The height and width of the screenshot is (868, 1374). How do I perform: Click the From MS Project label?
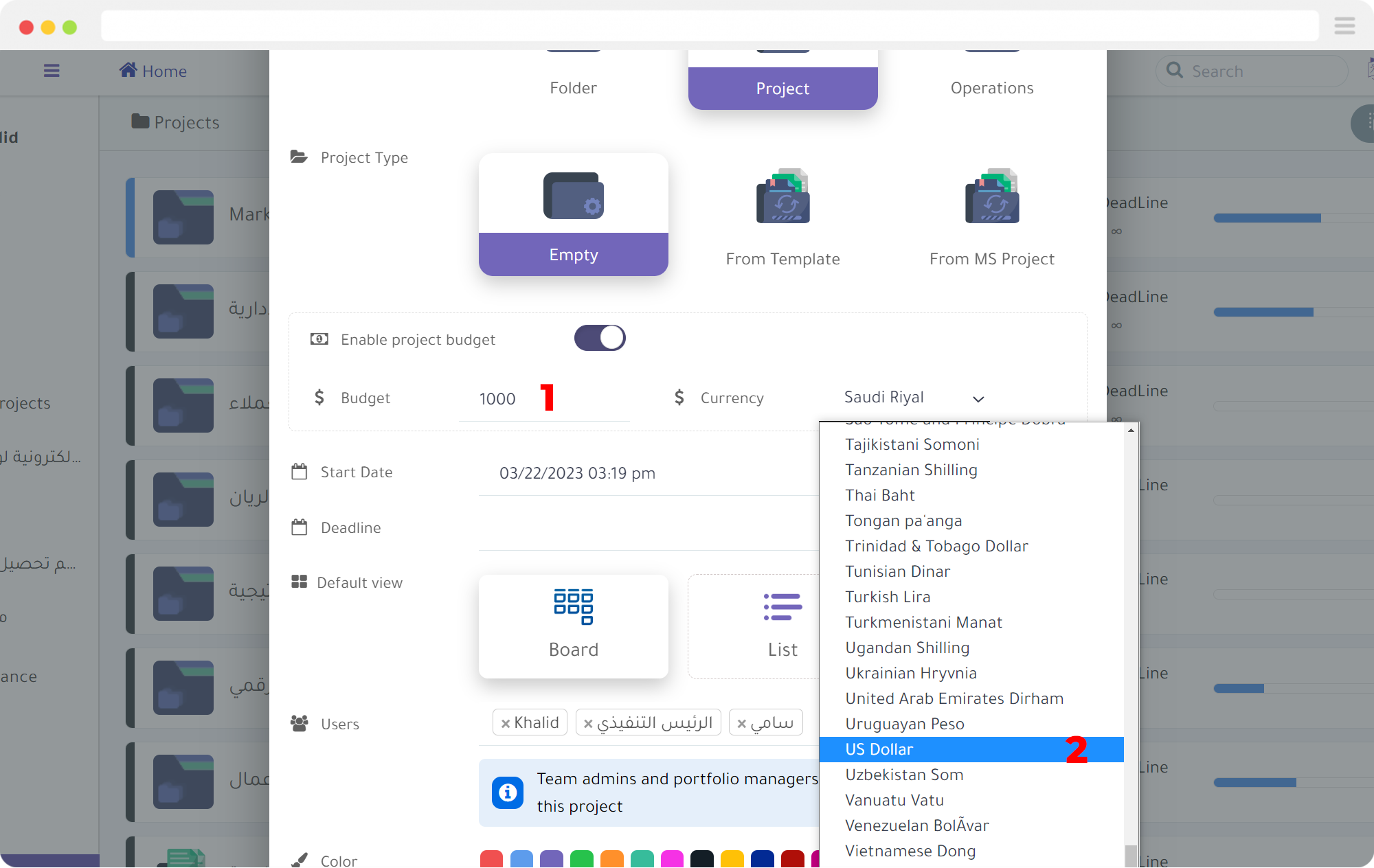[x=992, y=259]
